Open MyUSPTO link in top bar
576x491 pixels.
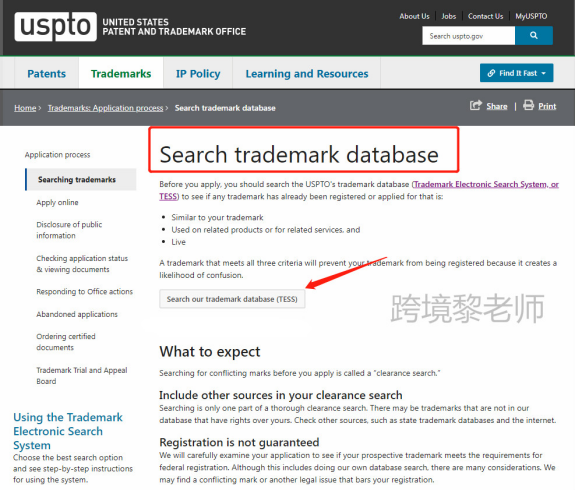coord(531,16)
